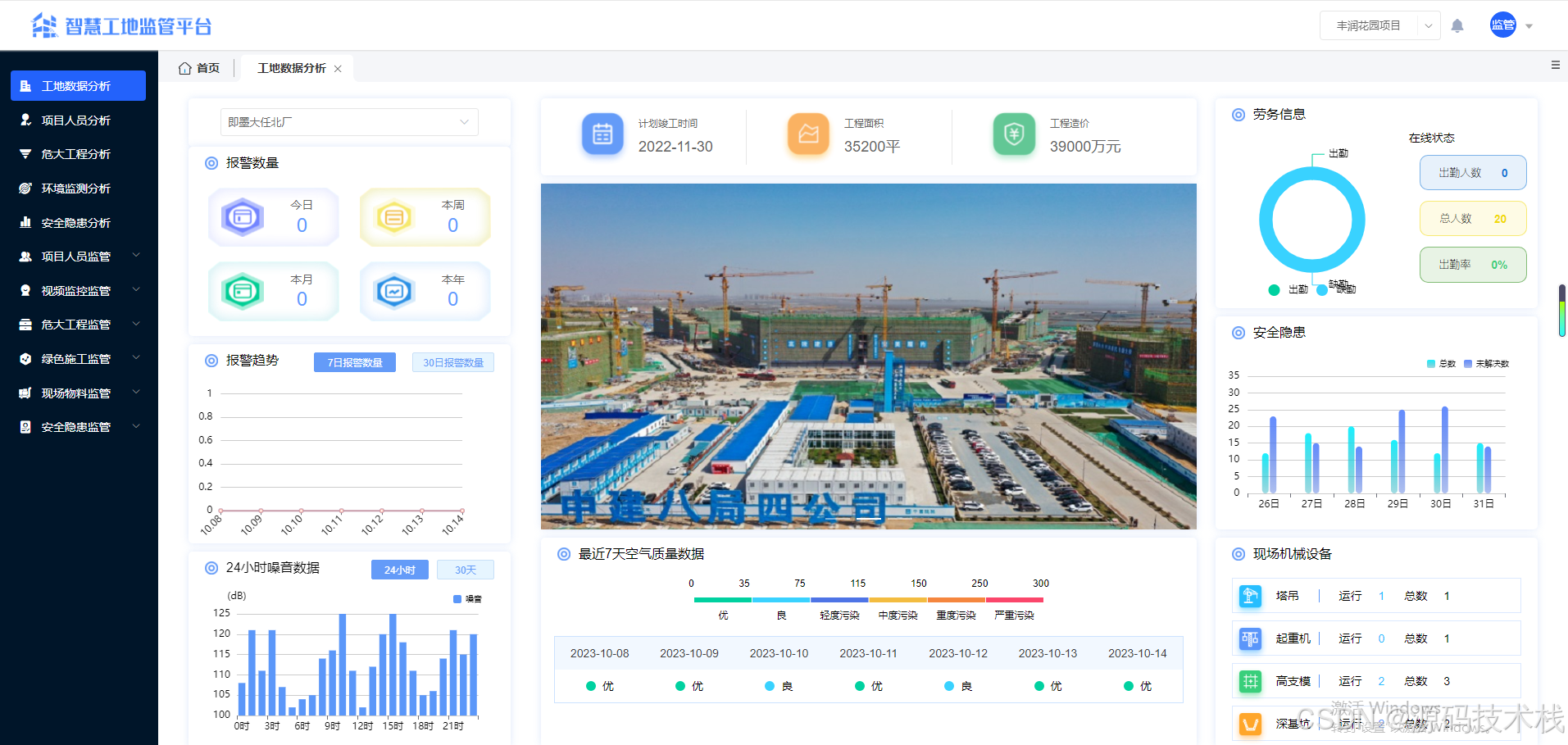Click the 2023-10-10 air quality column header

click(779, 653)
